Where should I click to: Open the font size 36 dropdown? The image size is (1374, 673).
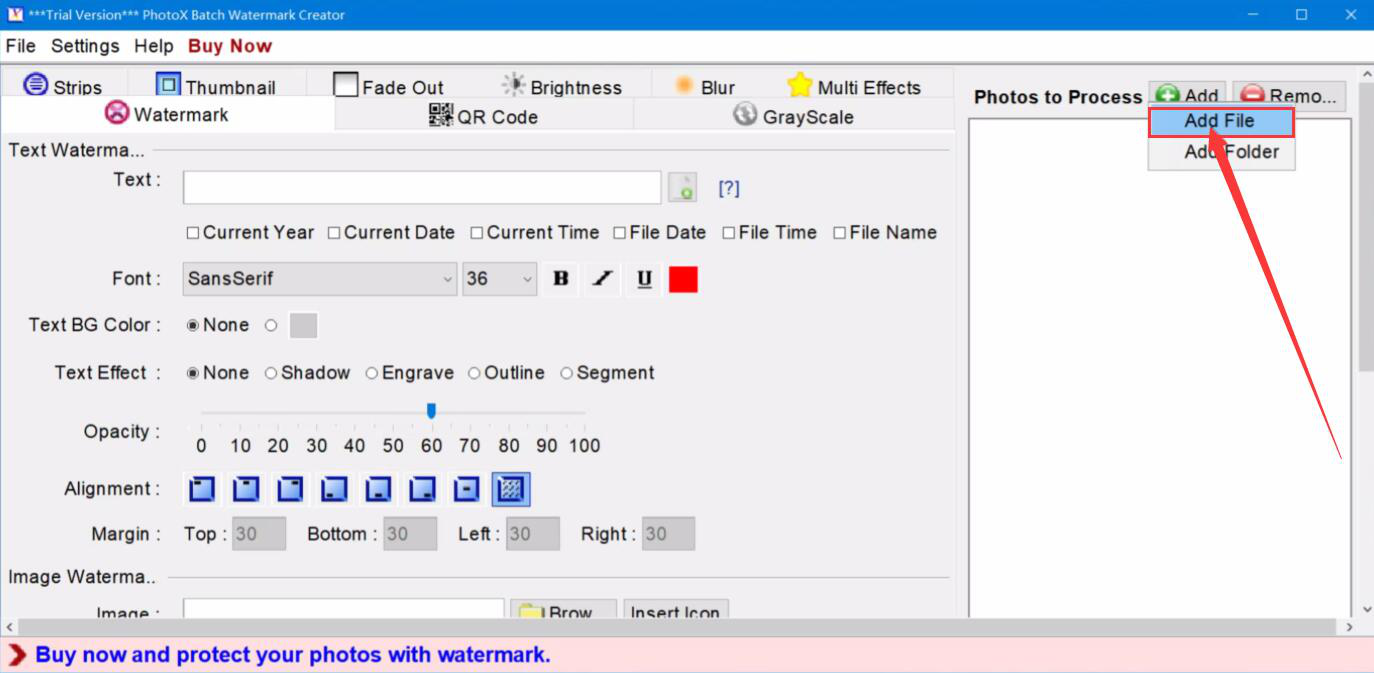coord(500,279)
